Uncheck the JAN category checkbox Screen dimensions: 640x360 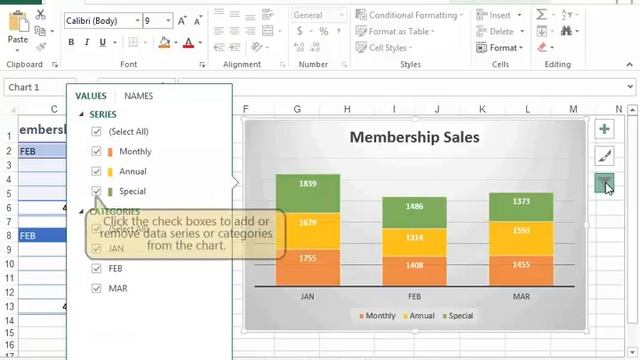[x=96, y=248]
